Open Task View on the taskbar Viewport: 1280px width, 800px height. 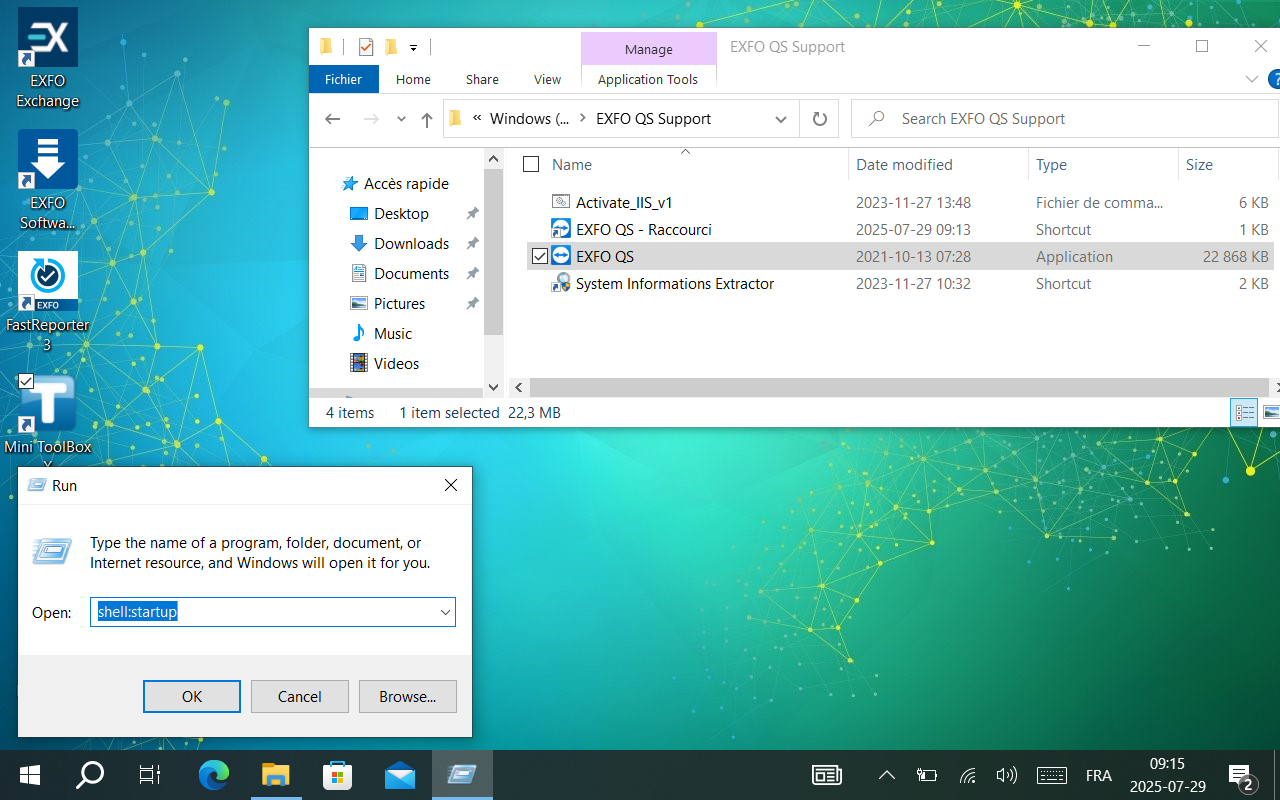coord(150,775)
